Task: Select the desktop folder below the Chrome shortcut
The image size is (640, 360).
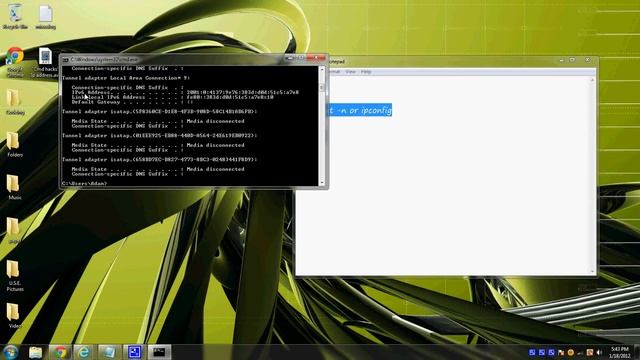Action: [x=15, y=102]
